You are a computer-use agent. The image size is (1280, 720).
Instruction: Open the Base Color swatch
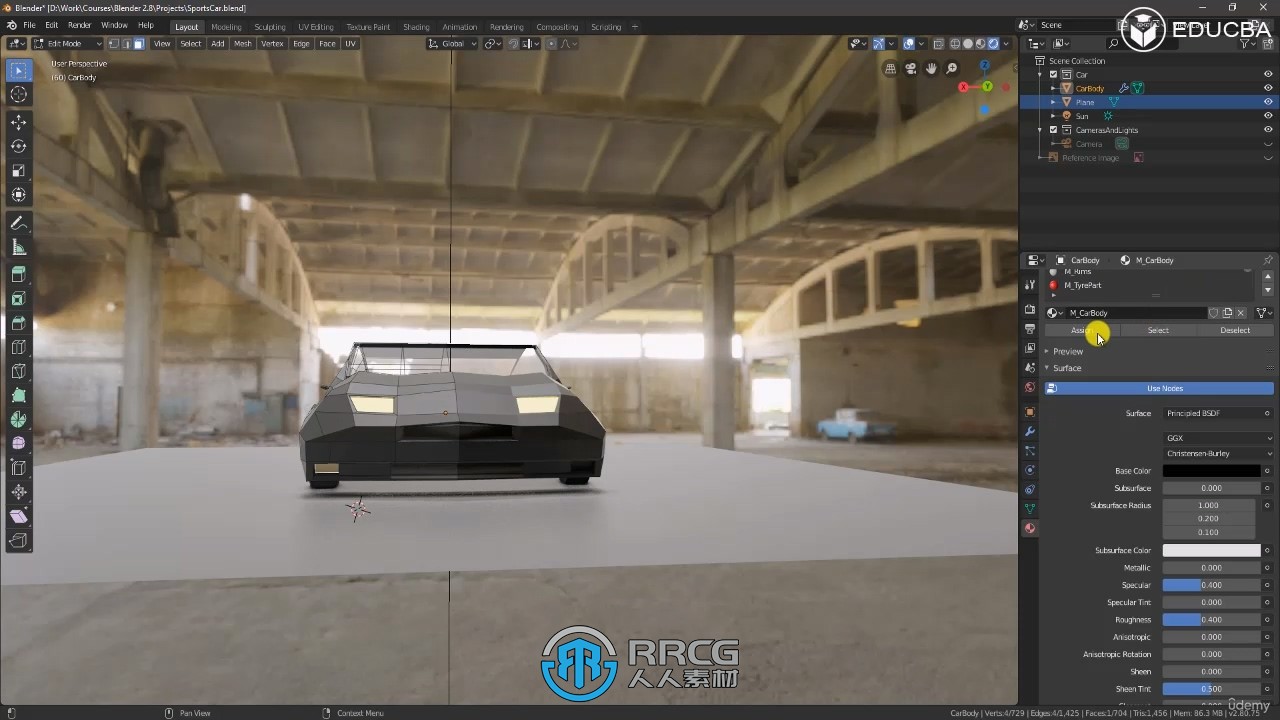tap(1212, 470)
